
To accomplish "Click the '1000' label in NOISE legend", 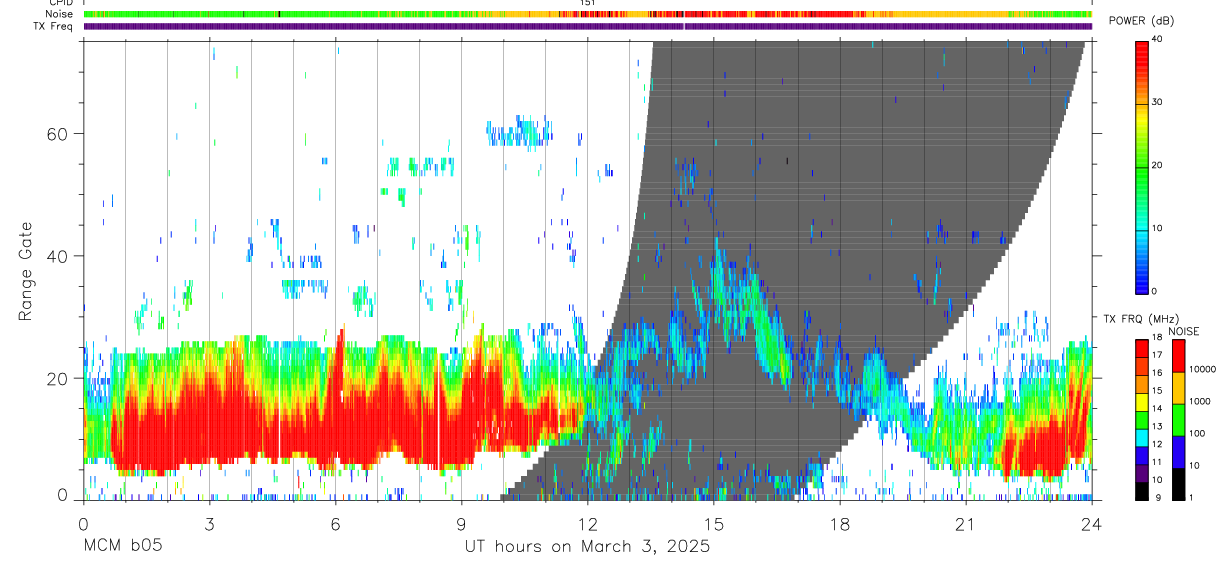I will [1200, 402].
